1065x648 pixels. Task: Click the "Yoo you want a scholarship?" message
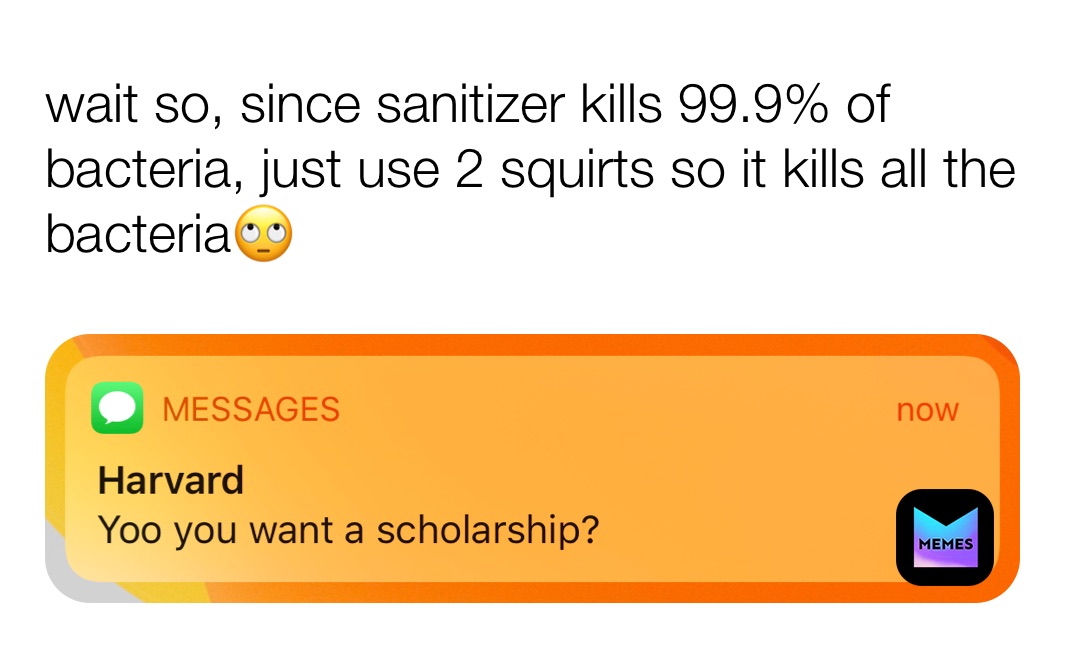[349, 530]
